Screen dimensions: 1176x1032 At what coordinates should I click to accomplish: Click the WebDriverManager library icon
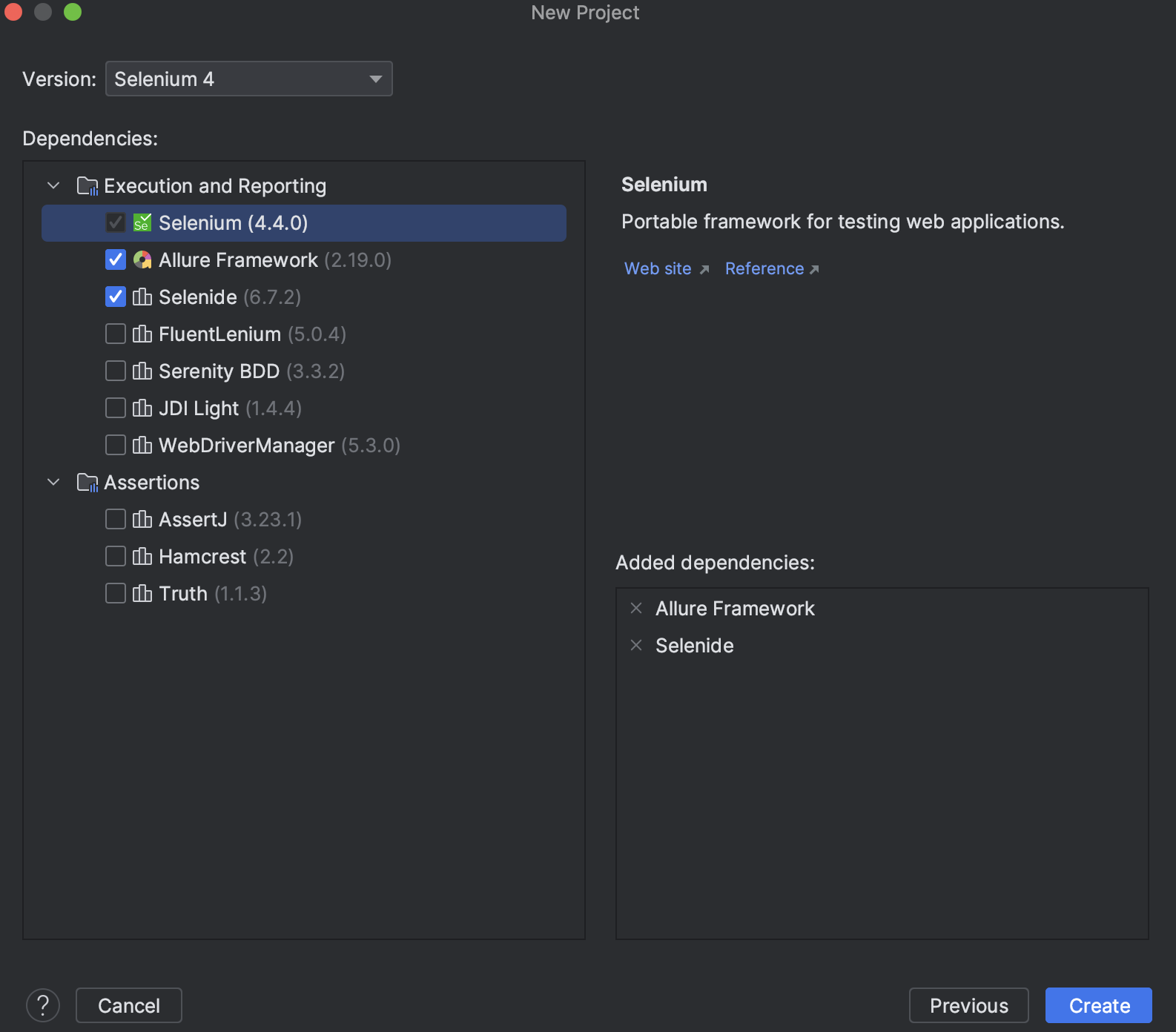142,446
